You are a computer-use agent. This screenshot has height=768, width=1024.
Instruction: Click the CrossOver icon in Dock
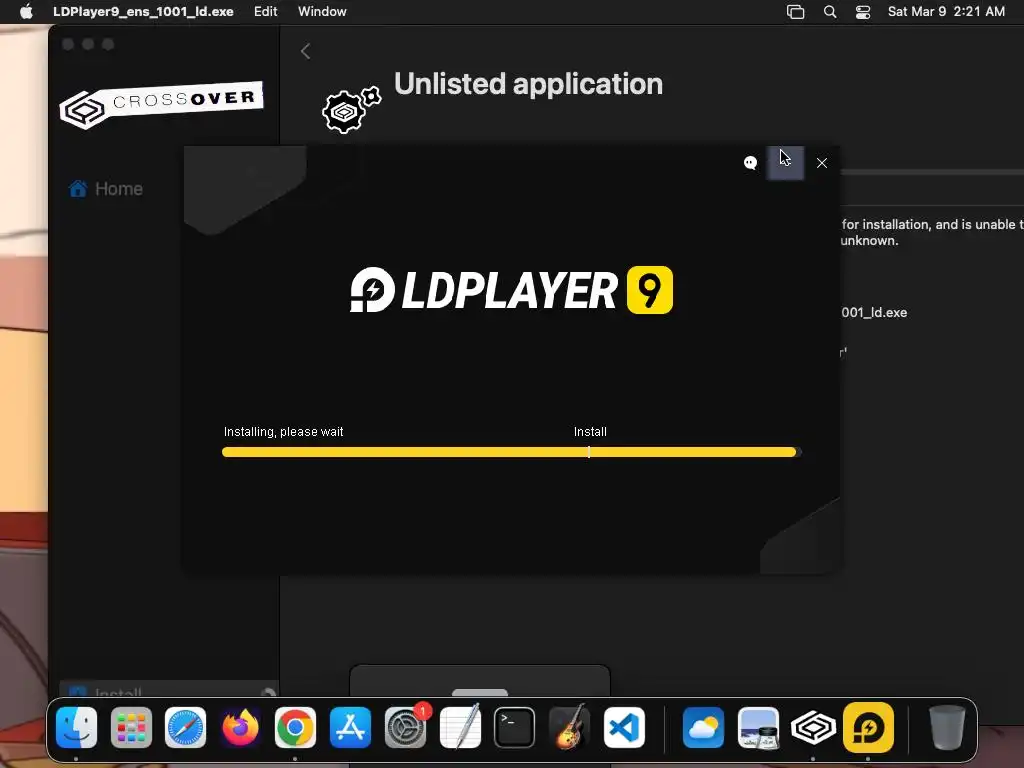(813, 727)
